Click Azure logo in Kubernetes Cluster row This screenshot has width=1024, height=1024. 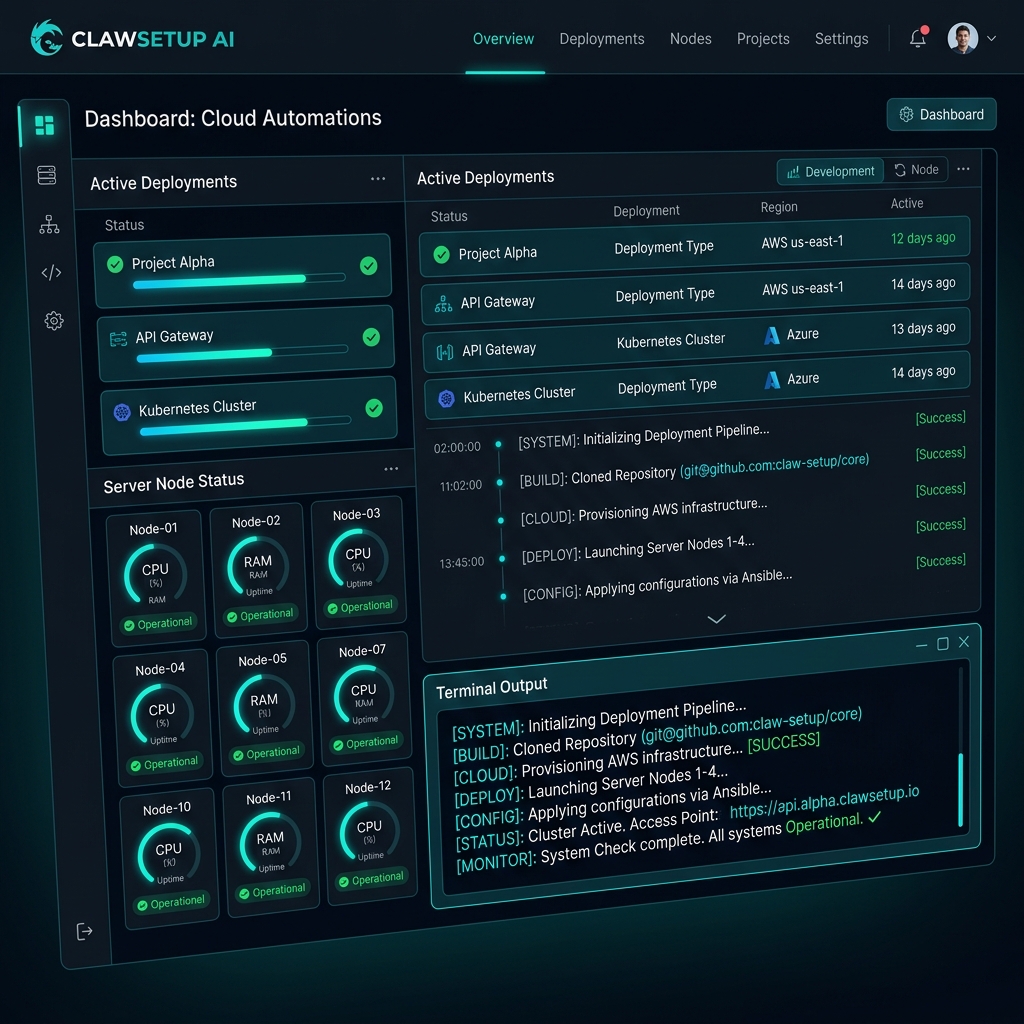click(x=773, y=380)
